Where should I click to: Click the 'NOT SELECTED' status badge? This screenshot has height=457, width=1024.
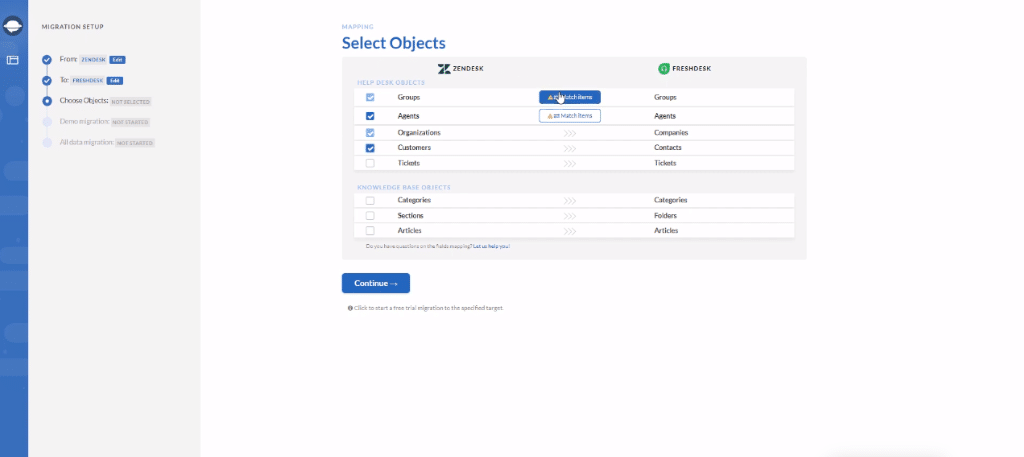point(131,102)
